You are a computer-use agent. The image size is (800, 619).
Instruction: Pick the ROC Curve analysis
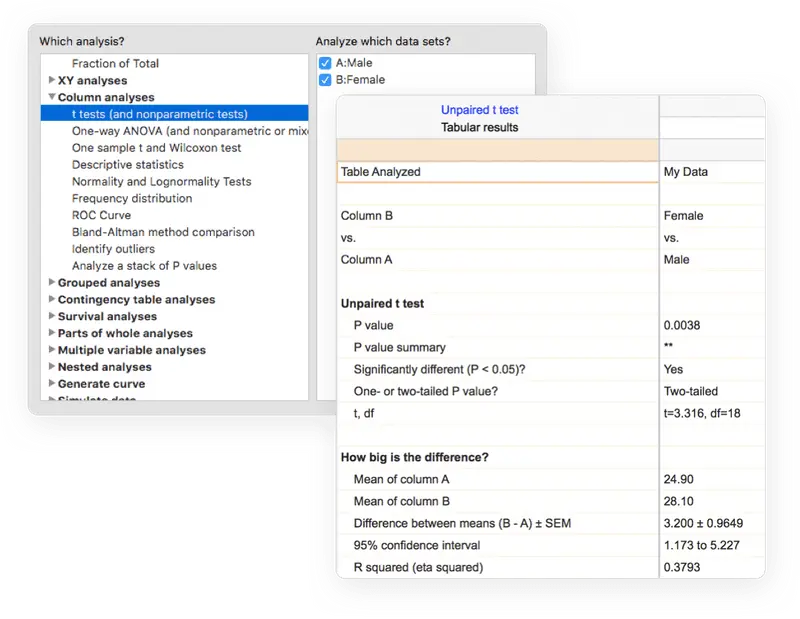(x=101, y=215)
